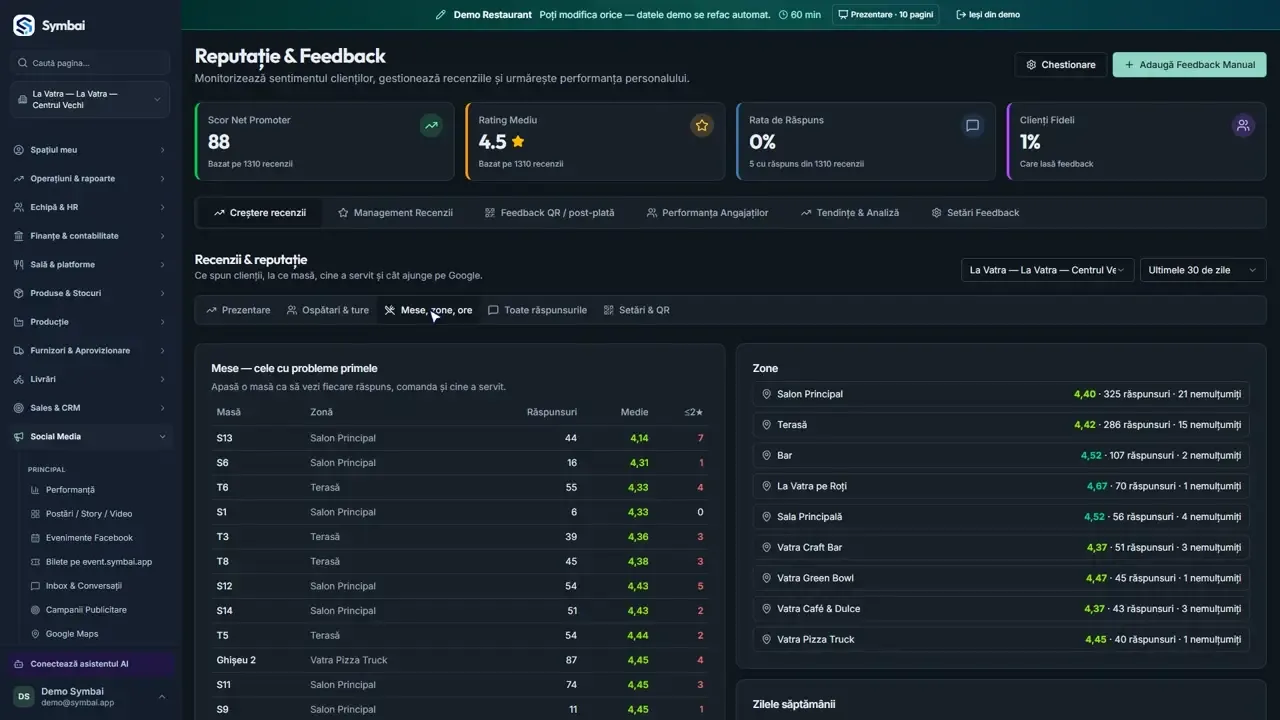This screenshot has height=720, width=1280.
Task: Open the Ghișeu 2 table row
Action: point(460,660)
